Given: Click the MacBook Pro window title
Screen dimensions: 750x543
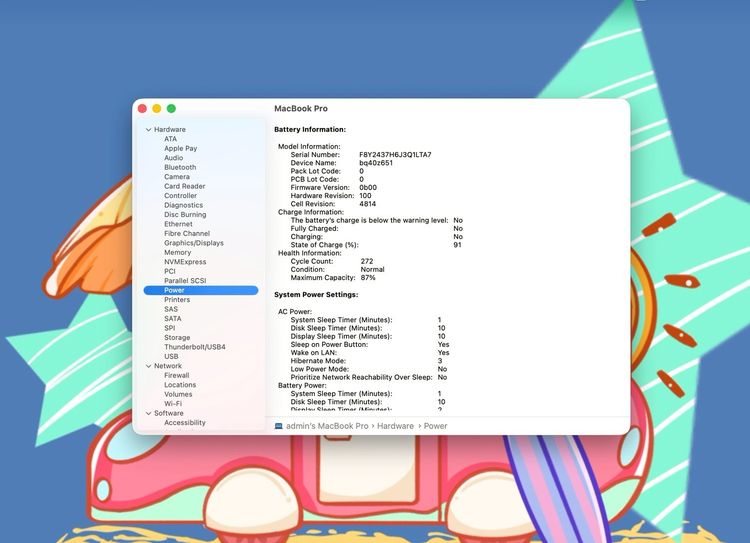Looking at the screenshot, I should pyautogui.click(x=300, y=109).
